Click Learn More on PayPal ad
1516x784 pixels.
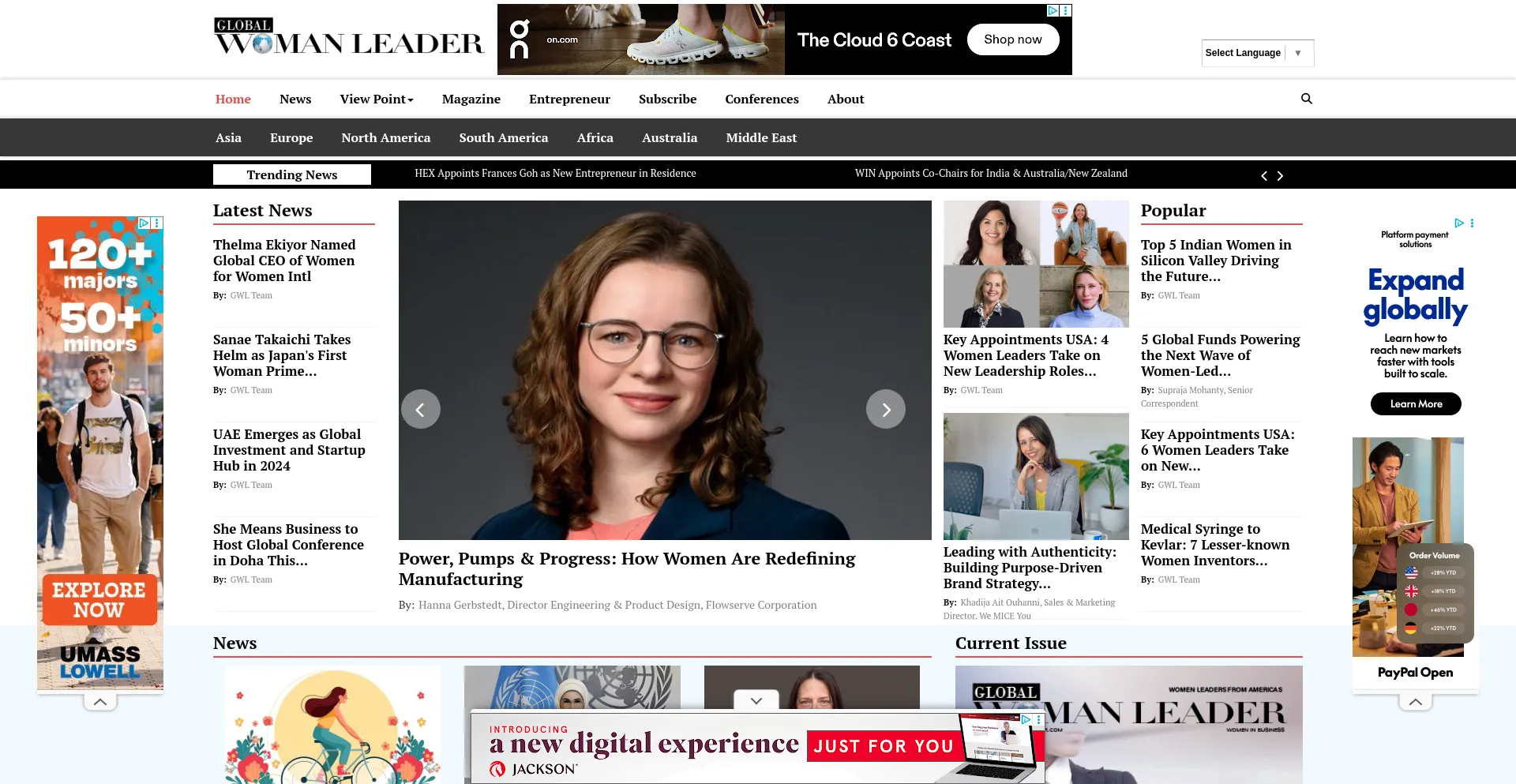pos(1416,403)
